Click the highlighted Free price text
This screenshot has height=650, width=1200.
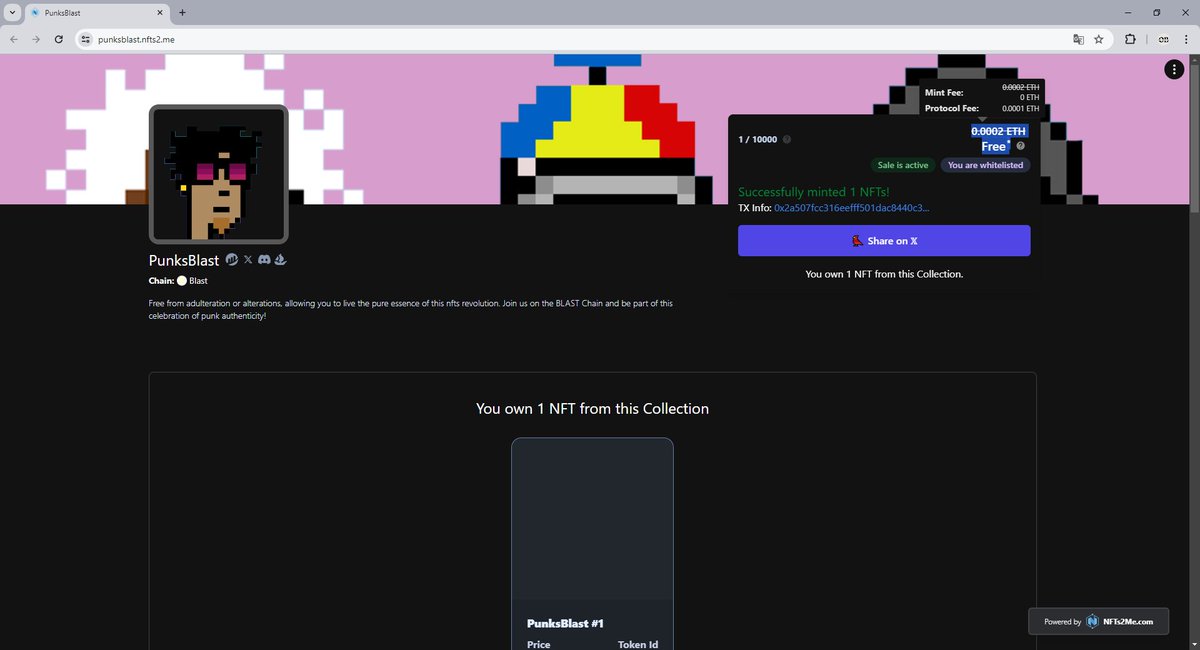tap(994, 147)
